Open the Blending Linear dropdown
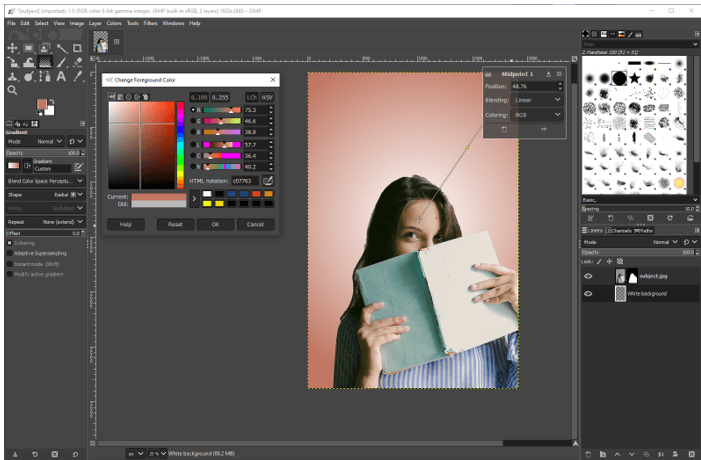Screen dimensions: 701x460 (537, 100)
